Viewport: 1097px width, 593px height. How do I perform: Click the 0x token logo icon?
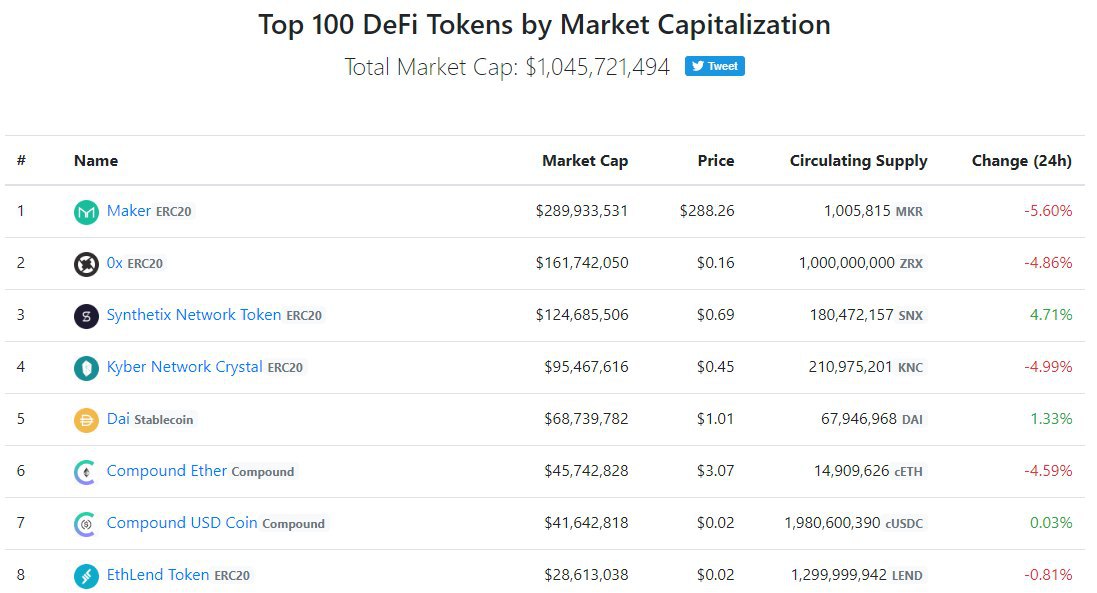pyautogui.click(x=87, y=264)
